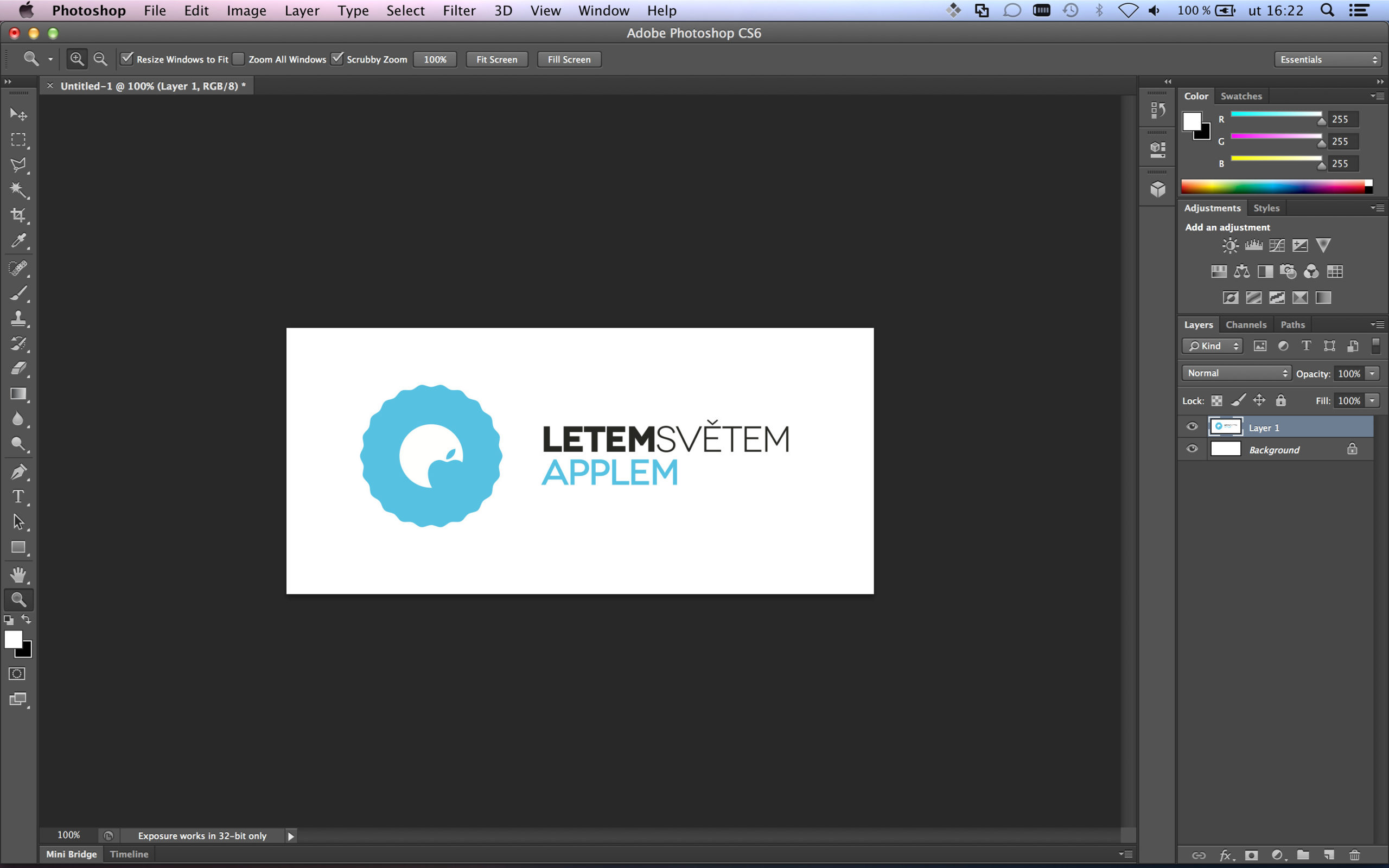Viewport: 1389px width, 868px height.
Task: Select the Crop tool
Action: click(x=18, y=215)
